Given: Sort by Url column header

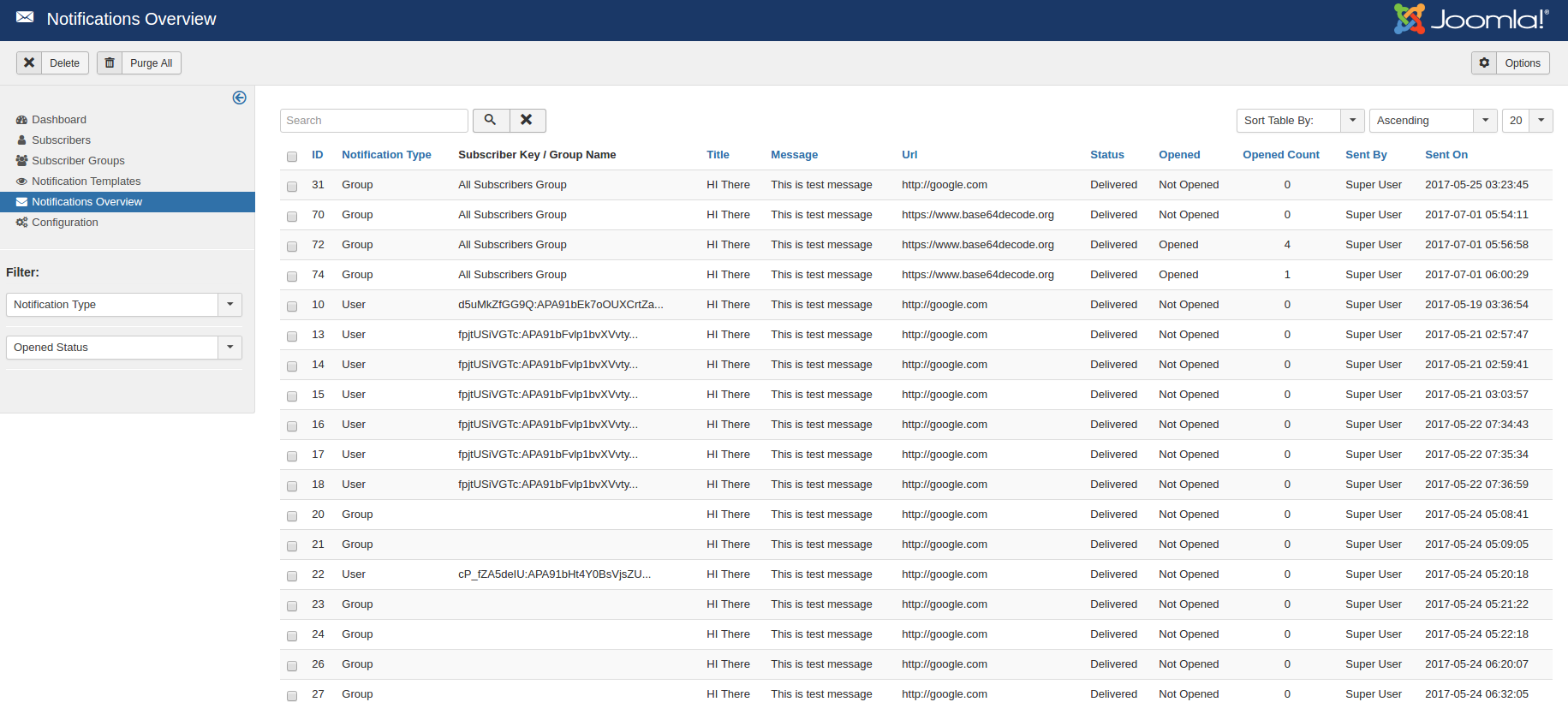Looking at the screenshot, I should click(x=909, y=155).
